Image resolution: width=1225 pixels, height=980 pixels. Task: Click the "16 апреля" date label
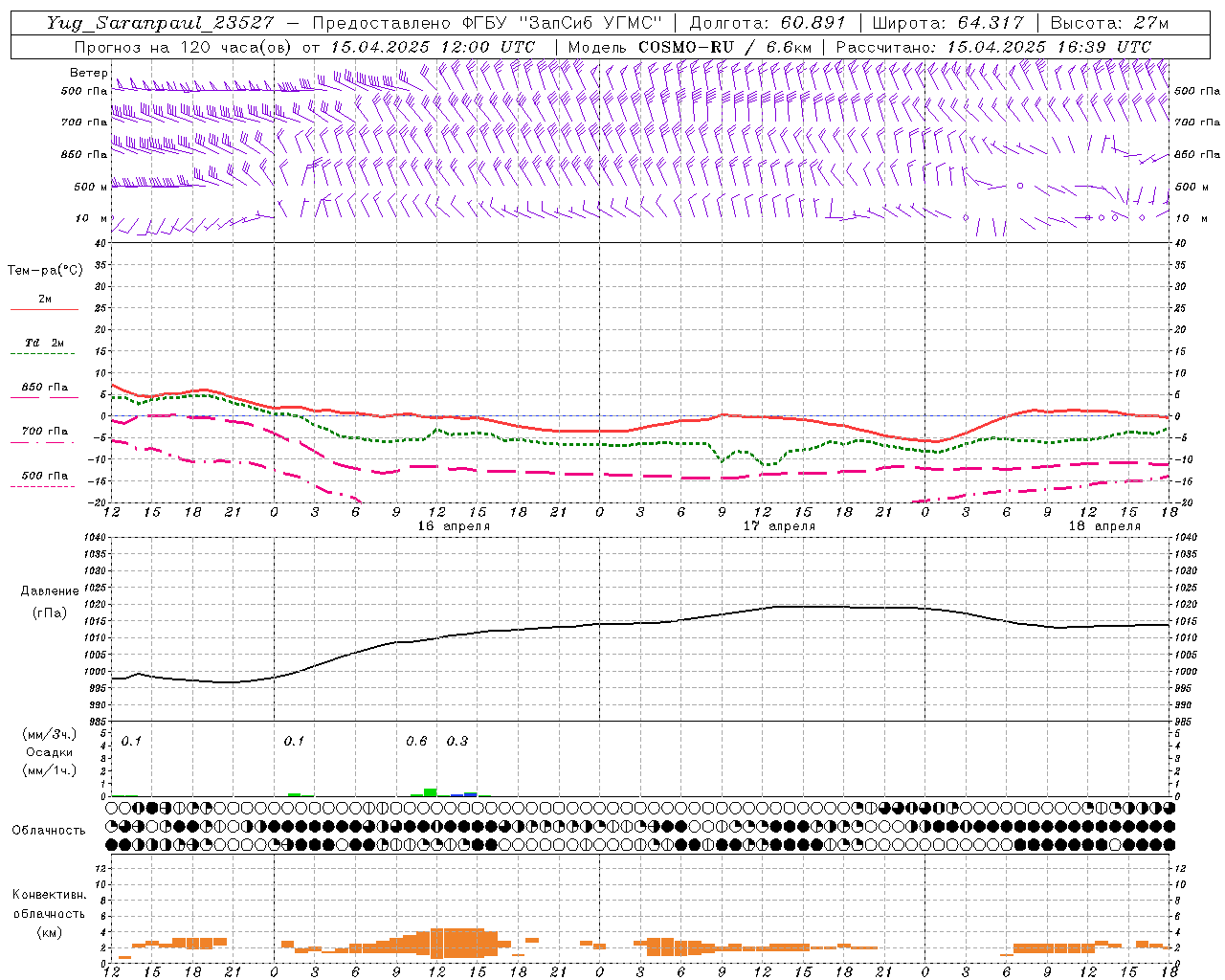point(454,526)
